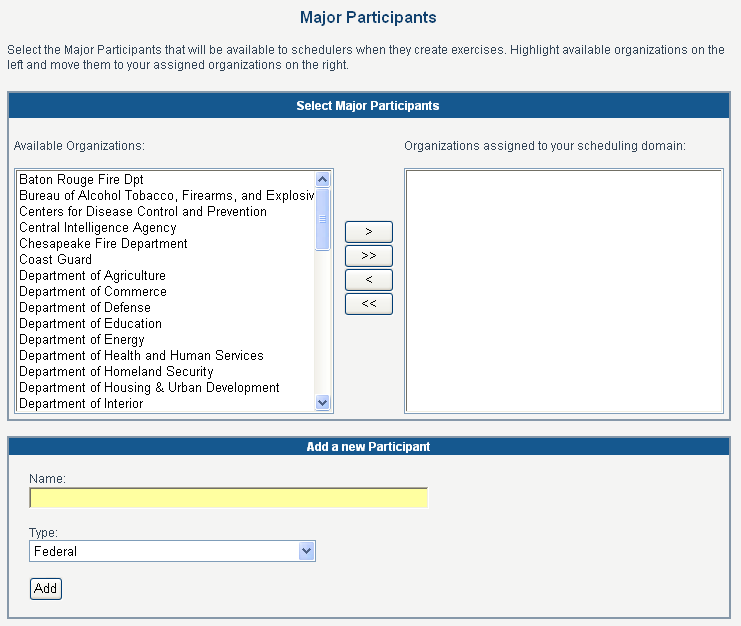Select Department of Commerce
The width and height of the screenshot is (741, 626).
coord(166,292)
